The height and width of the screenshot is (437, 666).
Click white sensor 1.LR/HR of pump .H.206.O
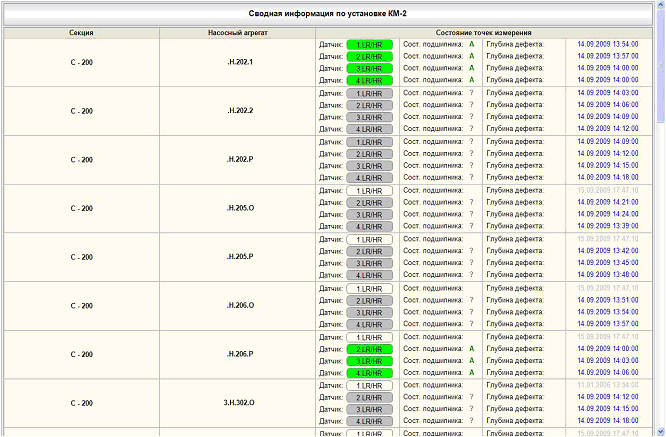pyautogui.click(x=369, y=289)
